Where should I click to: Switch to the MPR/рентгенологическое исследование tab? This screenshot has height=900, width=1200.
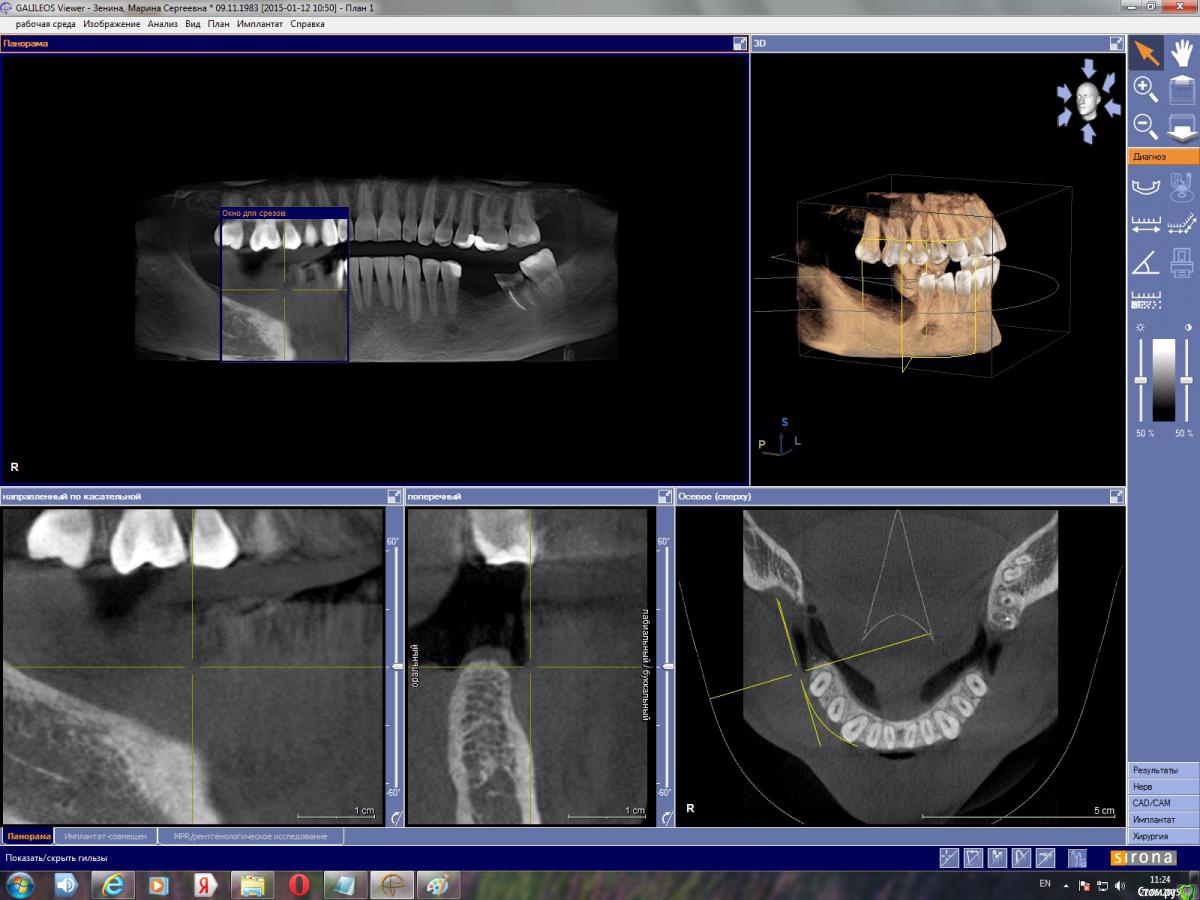[x=250, y=836]
